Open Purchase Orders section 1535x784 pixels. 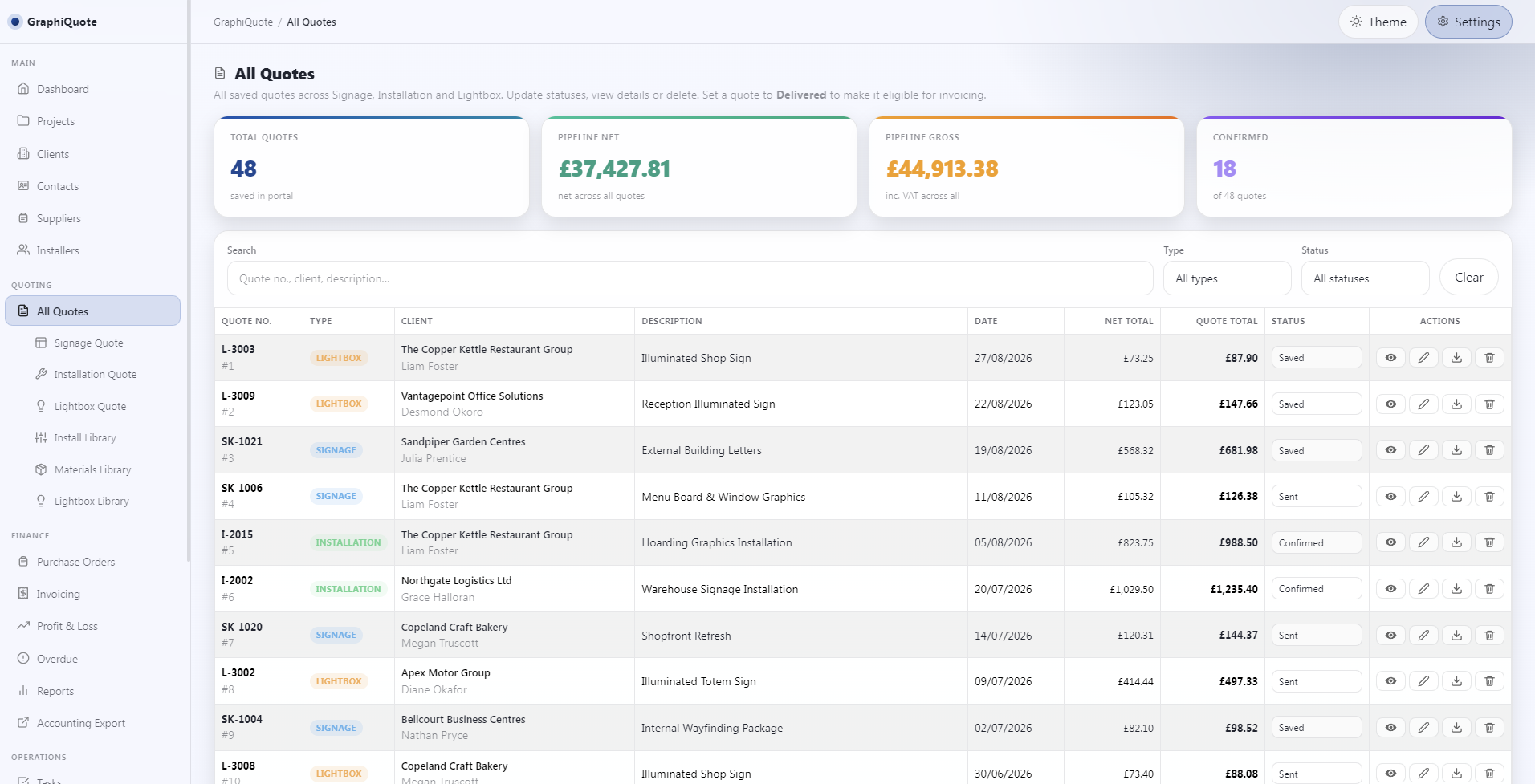(93, 562)
